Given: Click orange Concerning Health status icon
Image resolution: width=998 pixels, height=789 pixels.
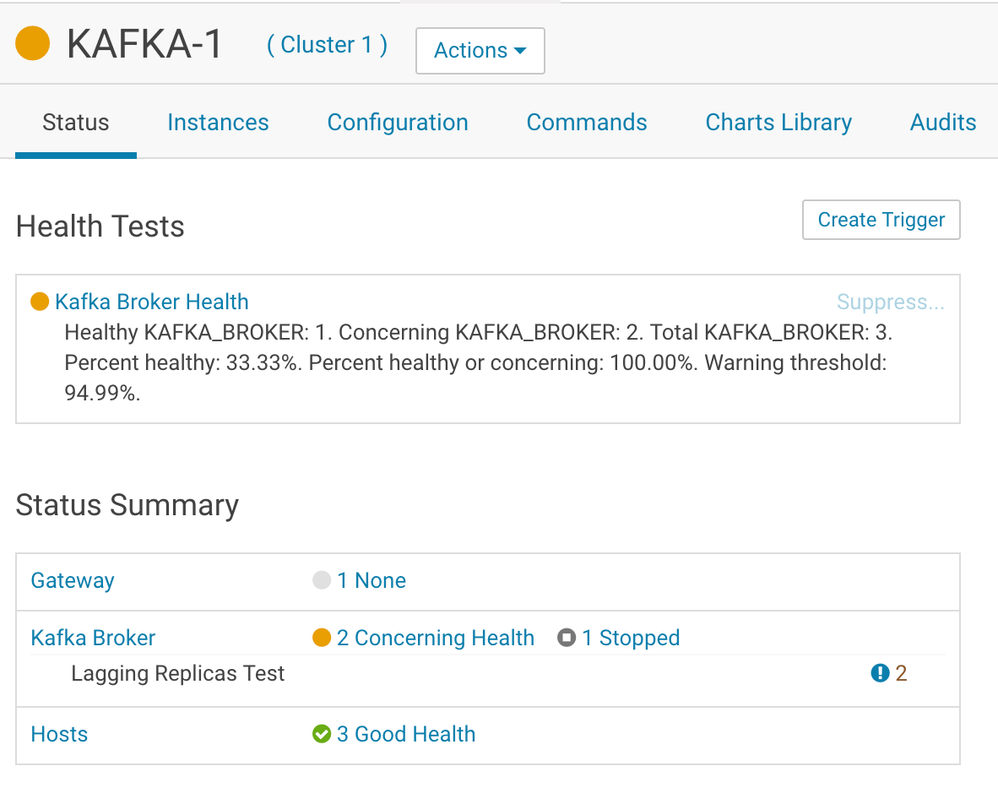Looking at the screenshot, I should (x=321, y=638).
